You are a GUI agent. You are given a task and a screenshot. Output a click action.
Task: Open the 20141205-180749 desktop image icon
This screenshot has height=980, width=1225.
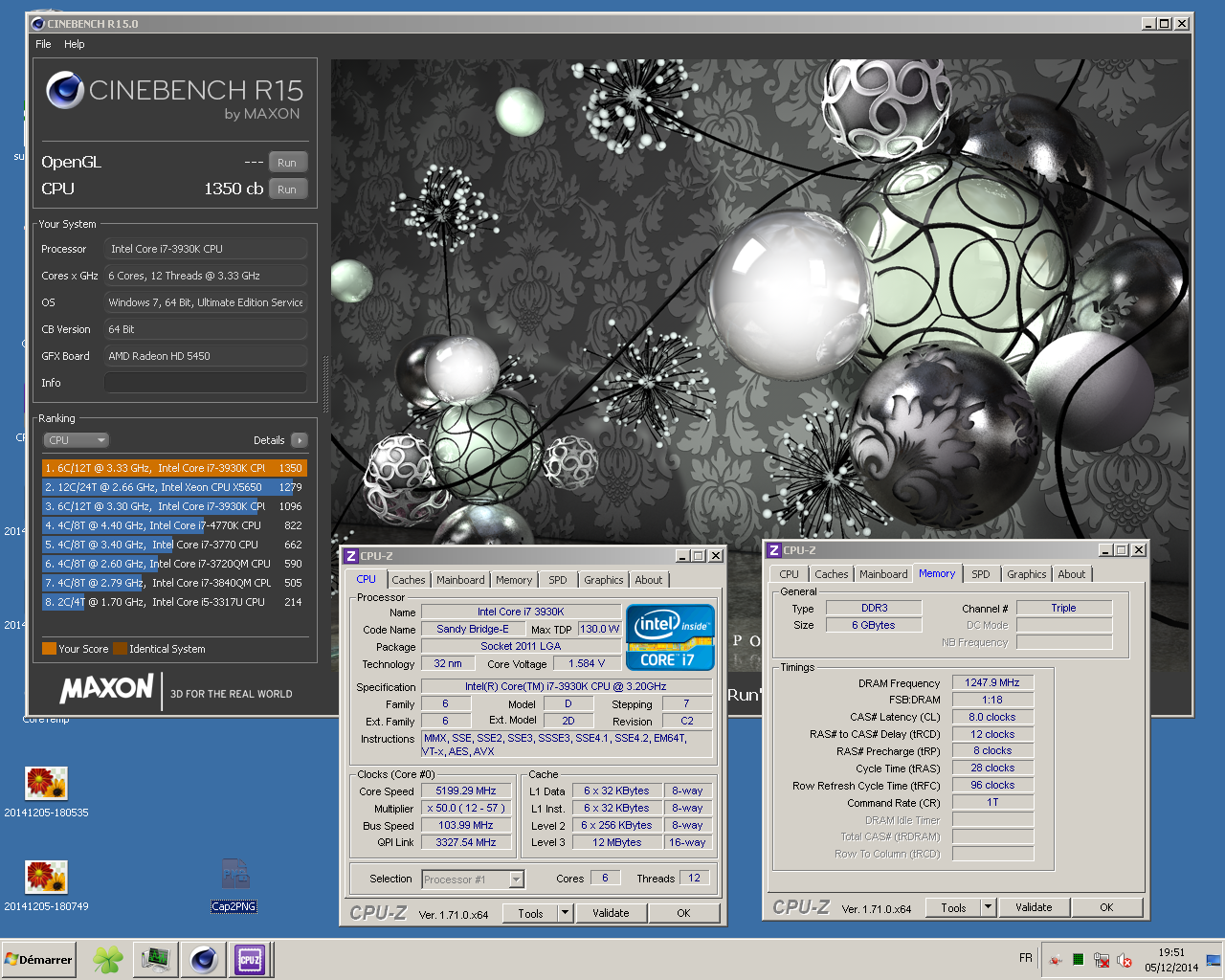[46, 885]
